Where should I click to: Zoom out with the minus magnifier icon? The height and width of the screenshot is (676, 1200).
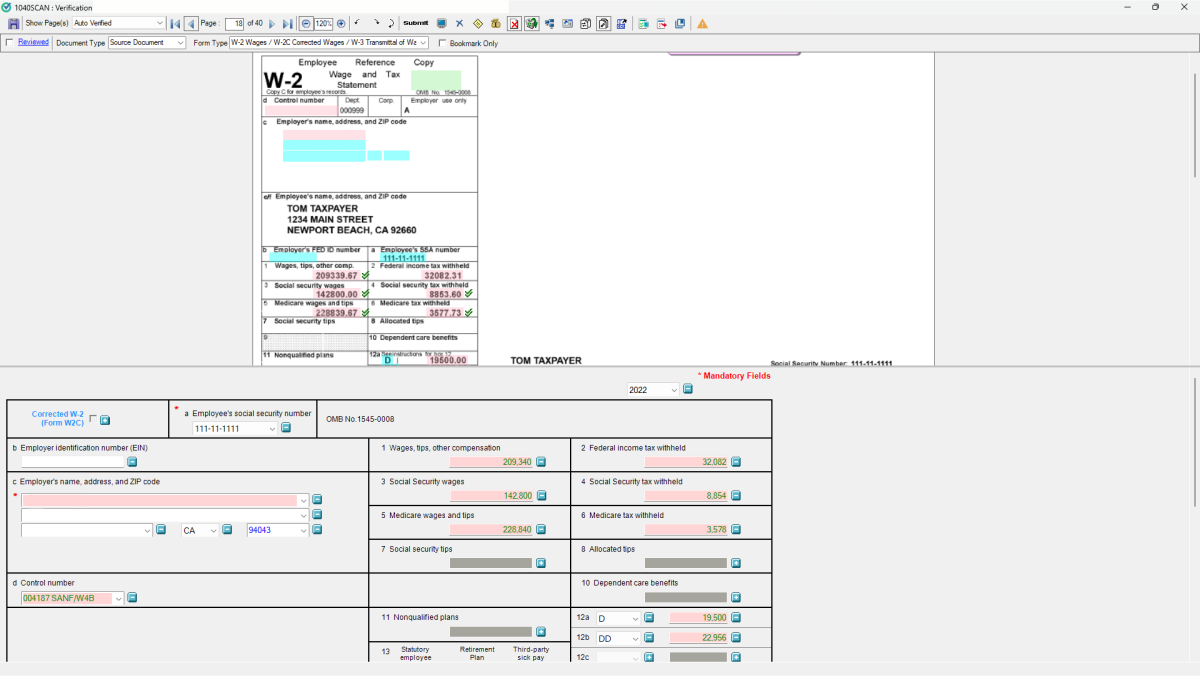pos(305,23)
